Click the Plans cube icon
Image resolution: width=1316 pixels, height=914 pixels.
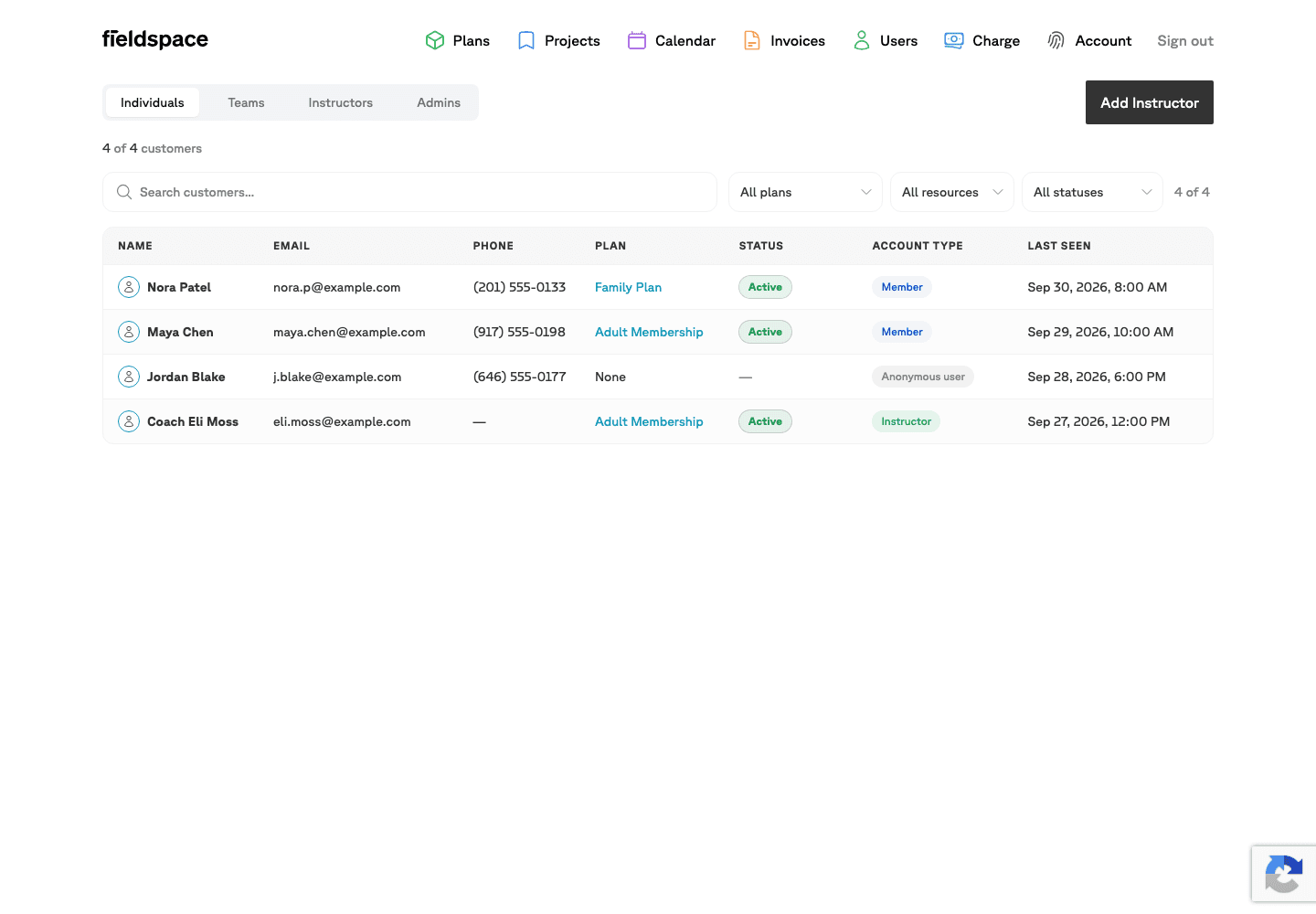point(435,40)
